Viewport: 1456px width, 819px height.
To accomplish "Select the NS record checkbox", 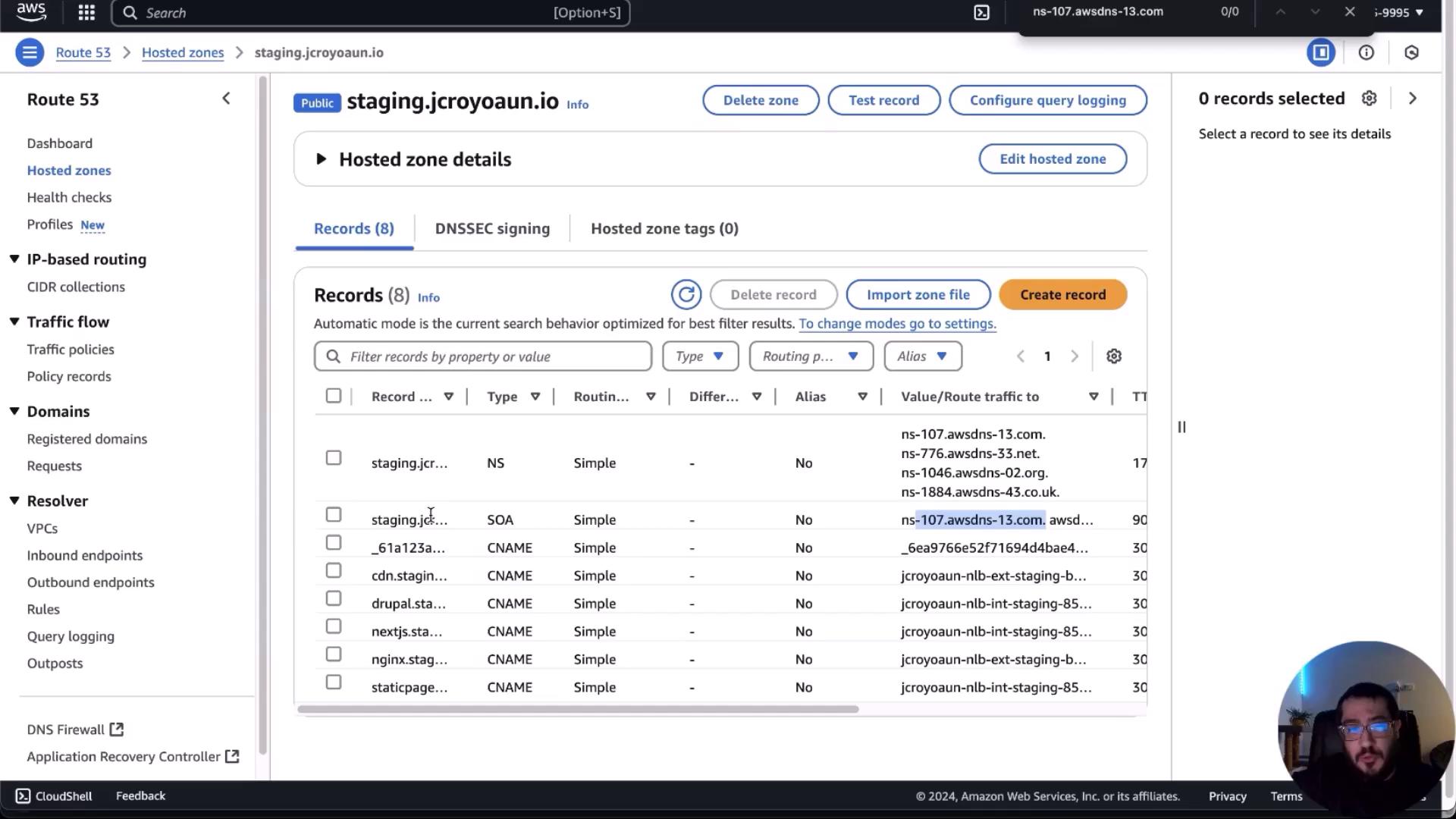I will coord(334,458).
